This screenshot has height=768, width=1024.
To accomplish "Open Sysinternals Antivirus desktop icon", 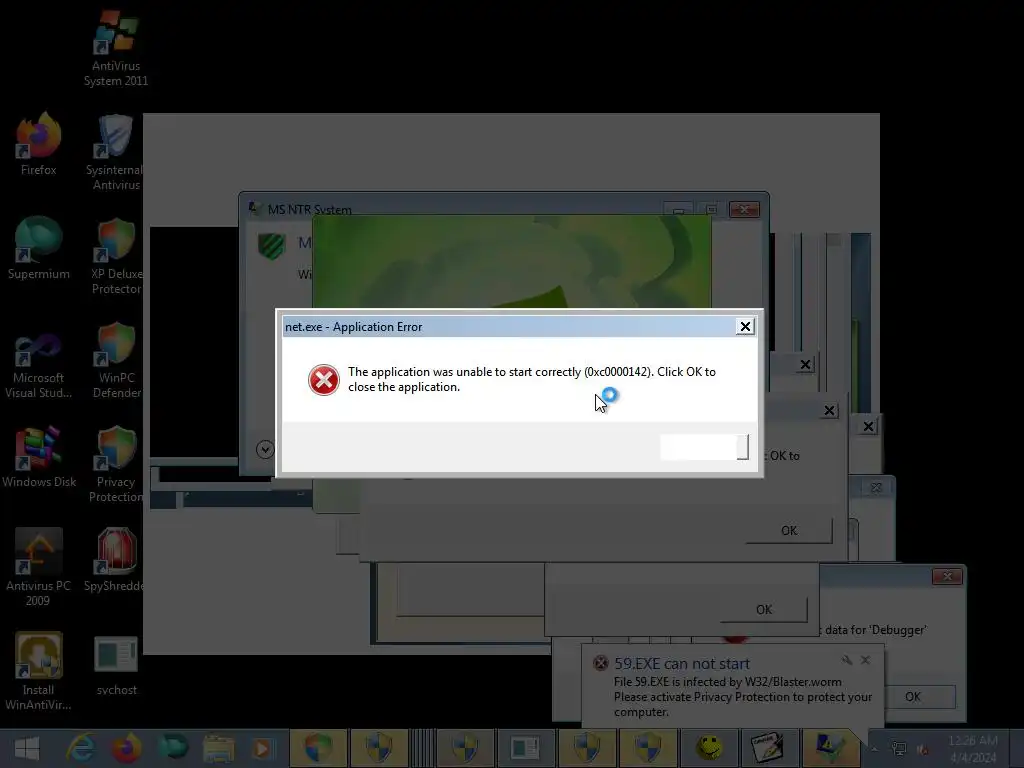I will (115, 152).
